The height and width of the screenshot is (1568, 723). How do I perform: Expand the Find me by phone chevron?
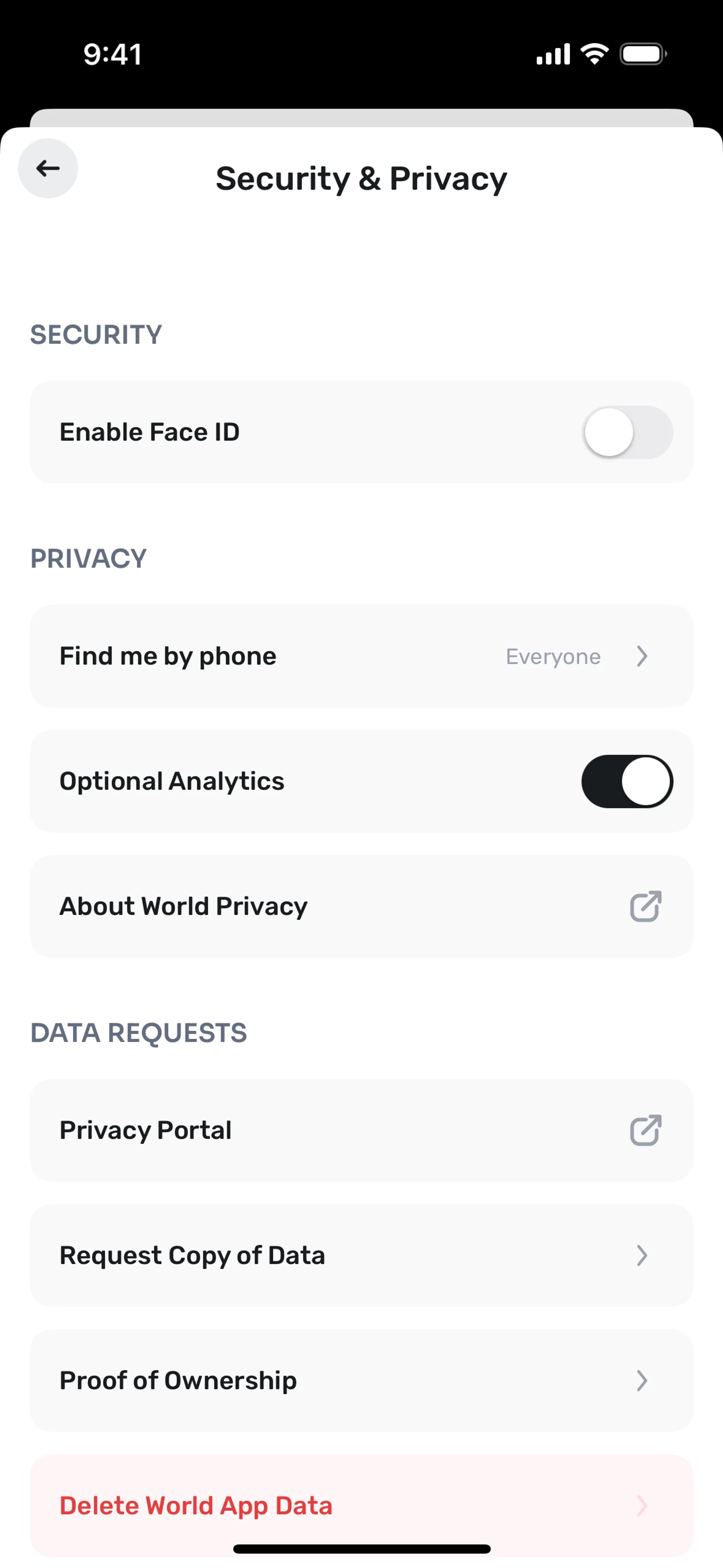642,656
